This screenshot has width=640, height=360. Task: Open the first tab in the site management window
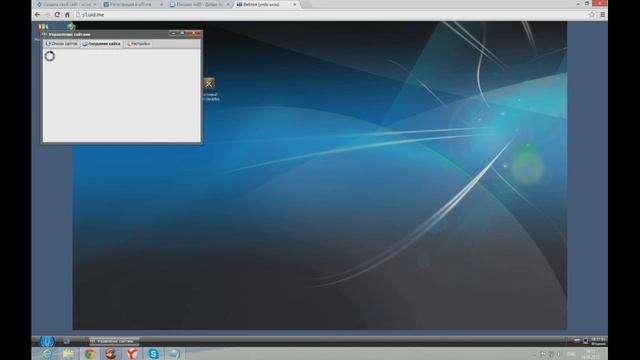(62, 44)
